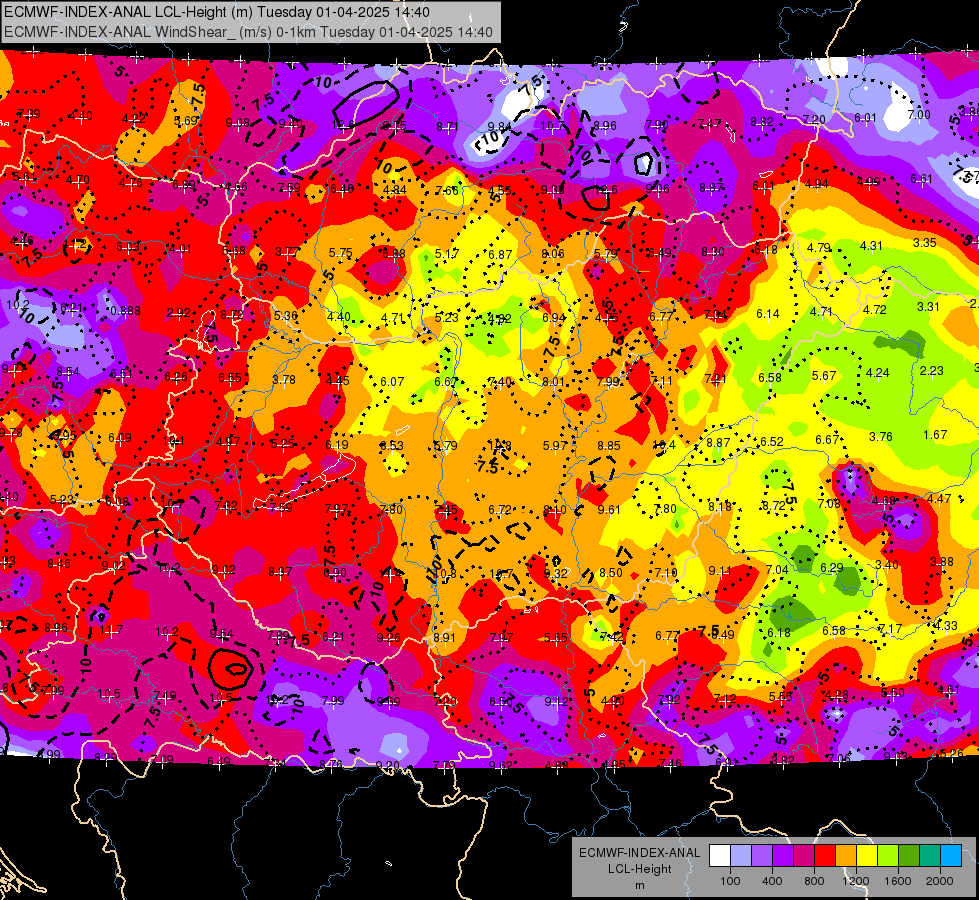Click the wind shear value 6.29

coord(832,568)
